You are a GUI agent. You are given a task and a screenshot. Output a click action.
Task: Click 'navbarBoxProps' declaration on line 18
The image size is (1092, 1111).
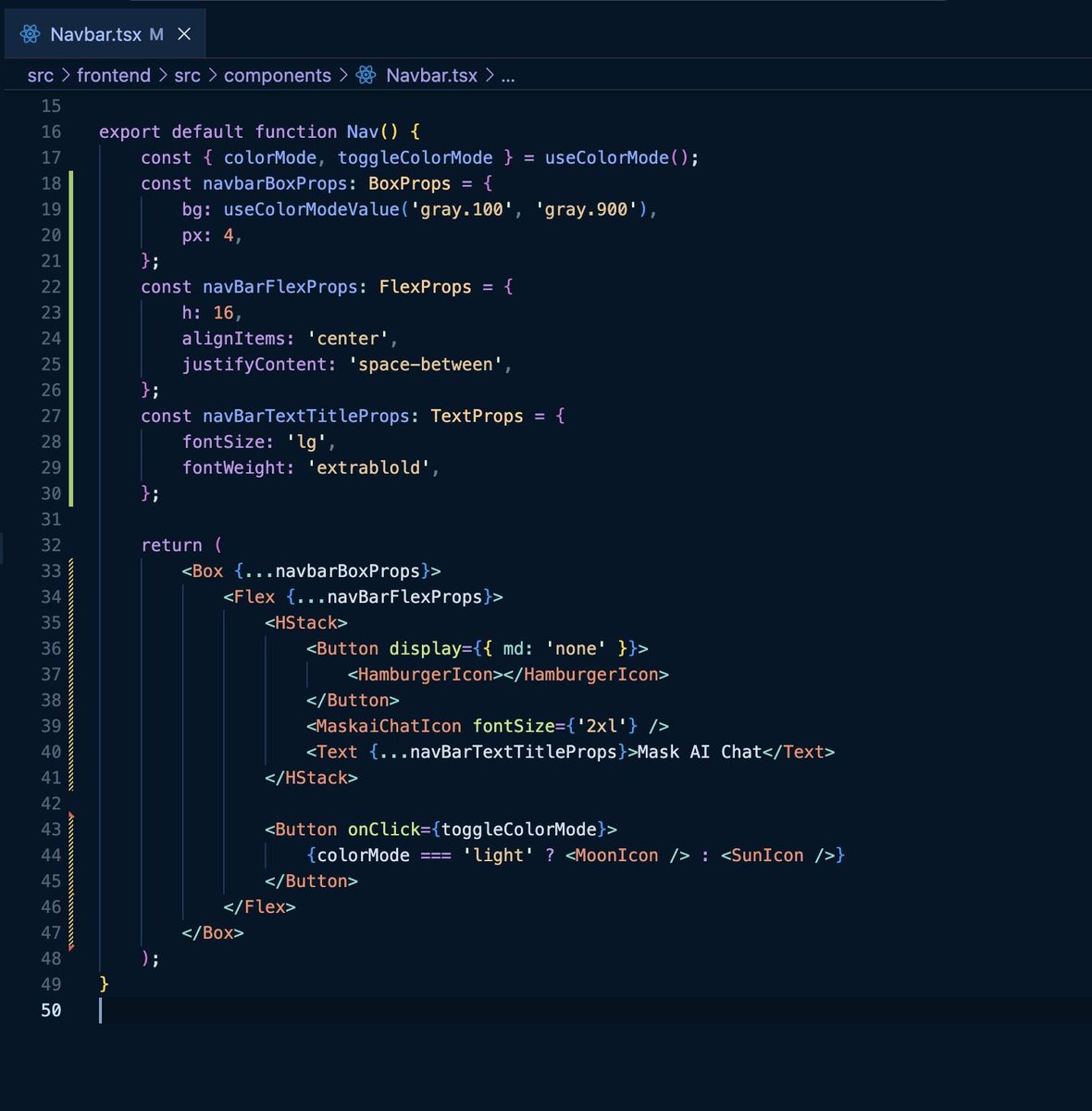point(275,183)
